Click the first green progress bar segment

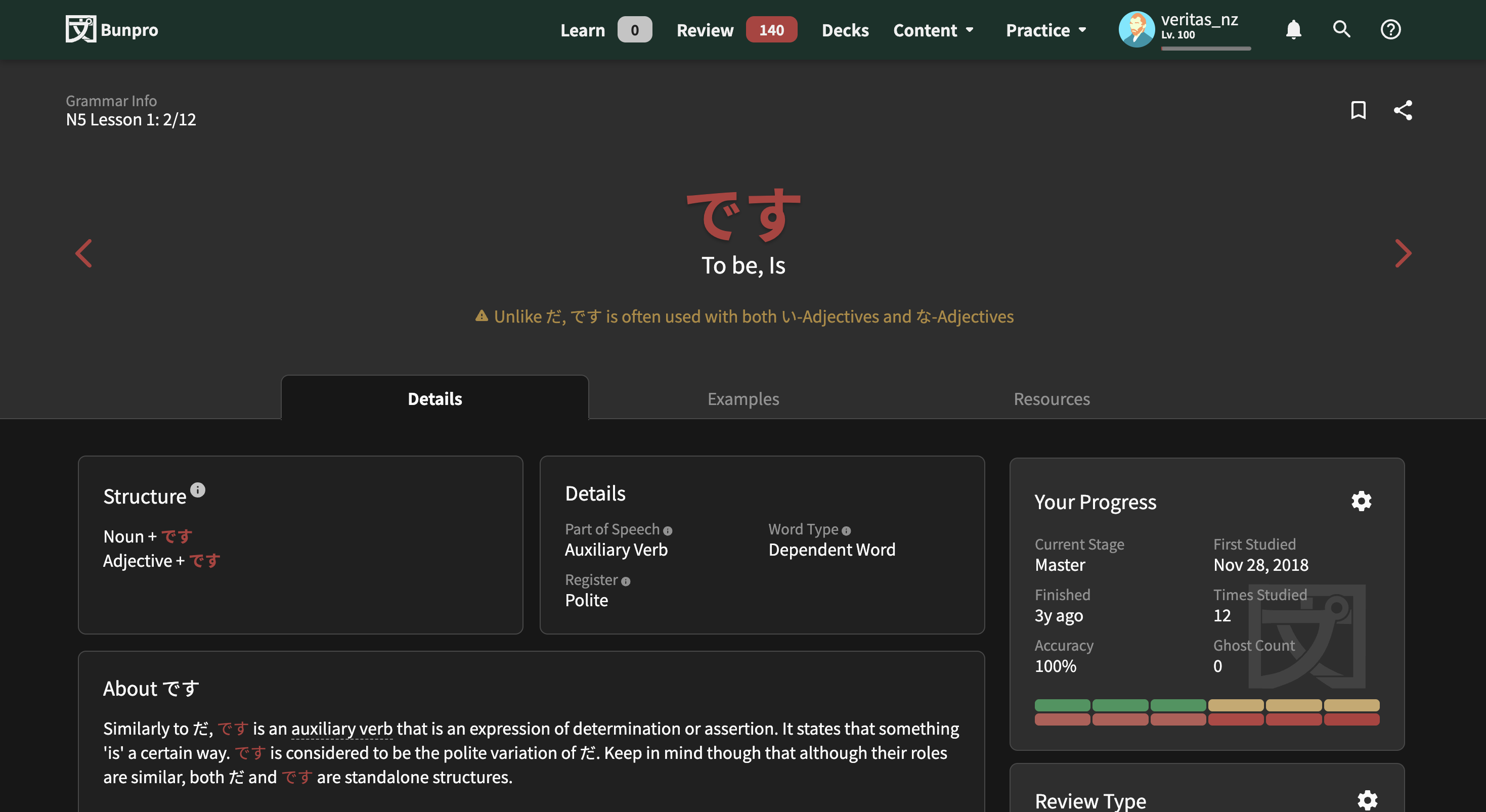[x=1062, y=705]
